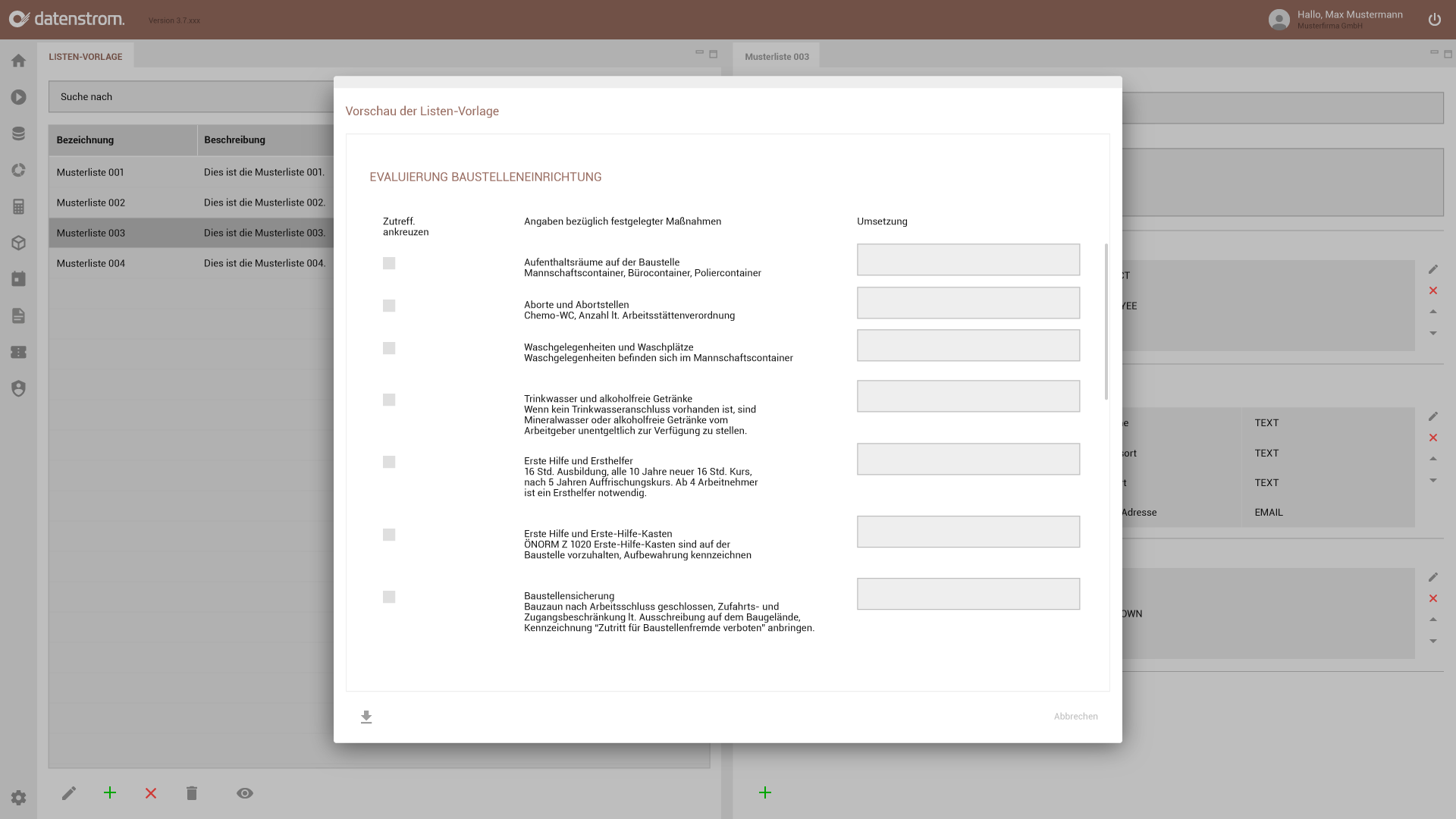This screenshot has width=1456, height=819.
Task: Click the down arrow beside the TEXT rows
Action: 1433,480
